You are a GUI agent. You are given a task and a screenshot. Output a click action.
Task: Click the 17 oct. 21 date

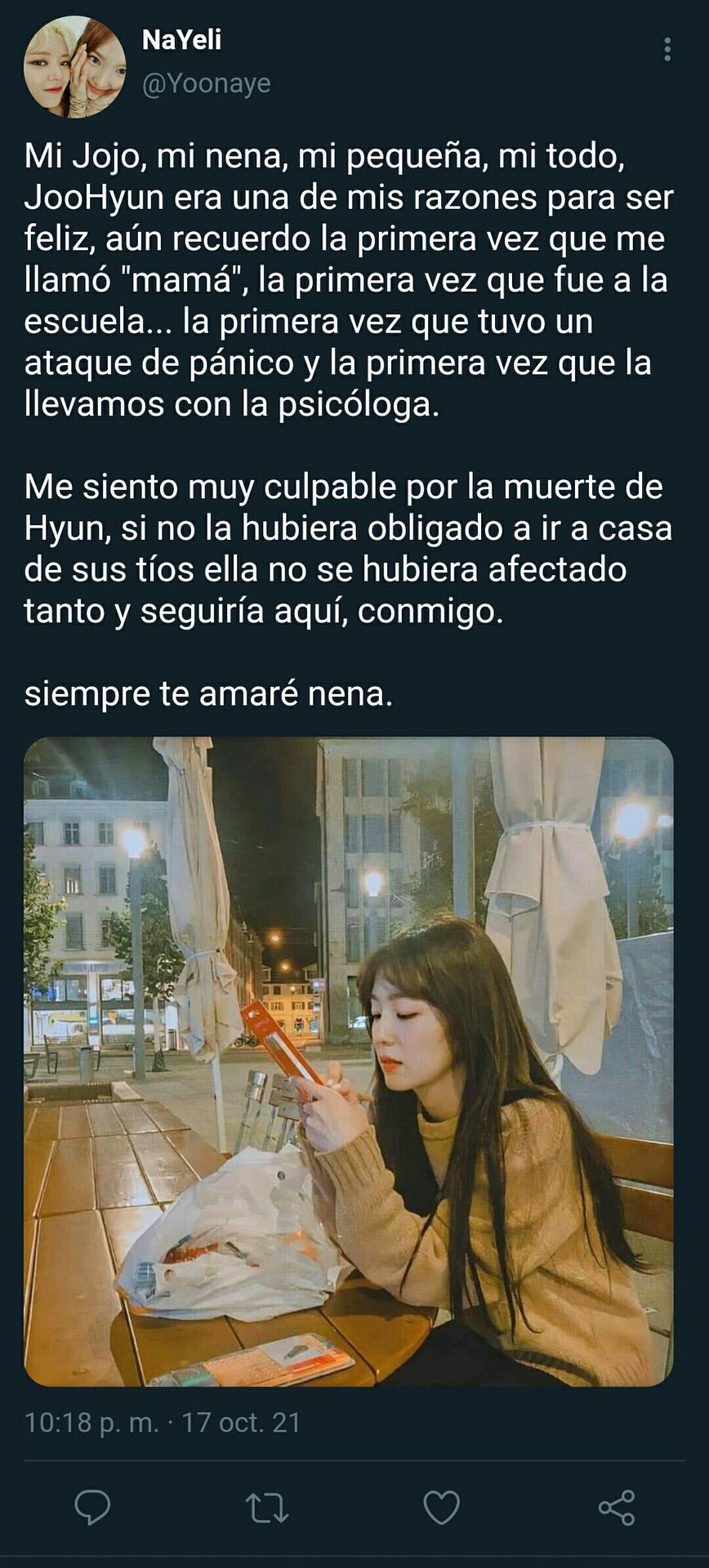pos(241,1423)
